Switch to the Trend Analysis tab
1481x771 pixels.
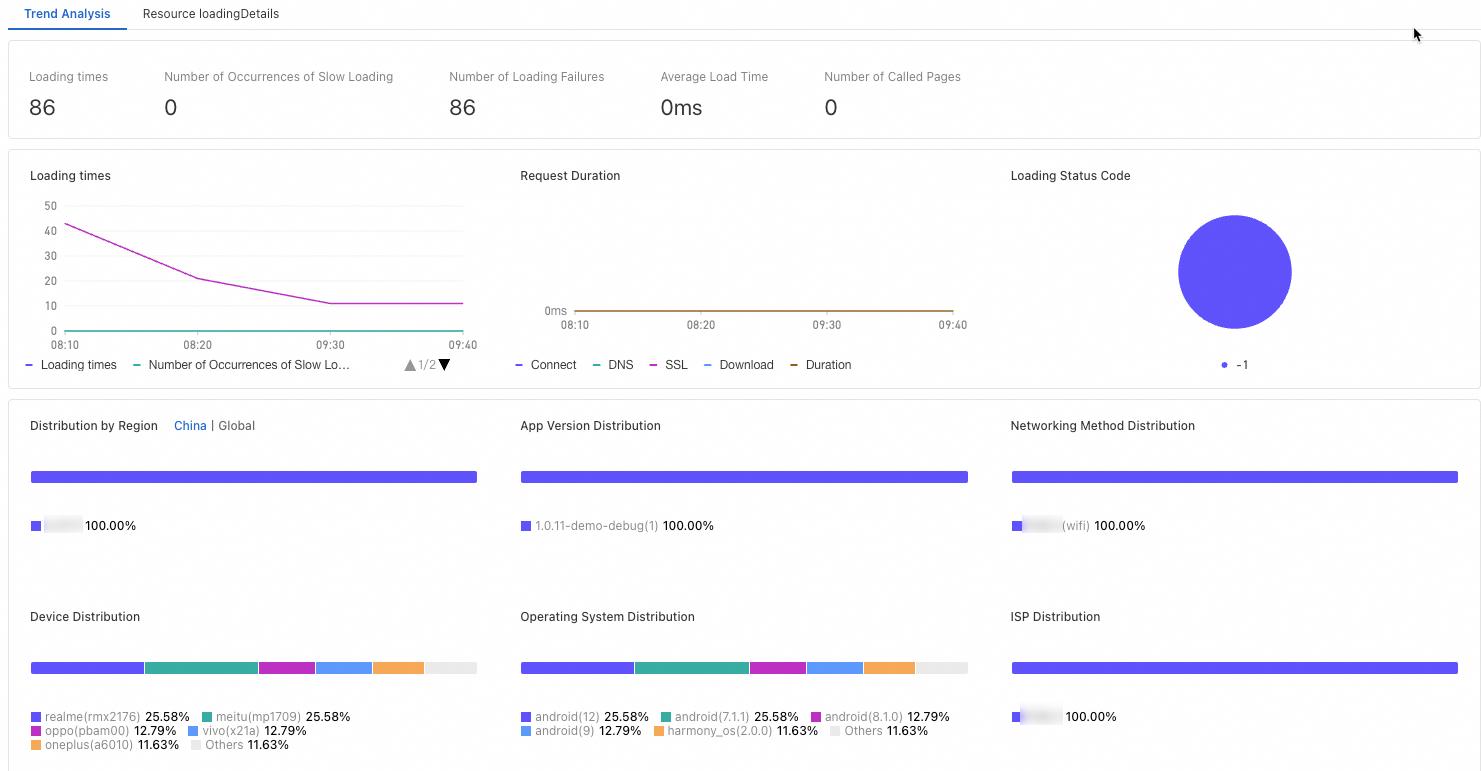(x=67, y=14)
